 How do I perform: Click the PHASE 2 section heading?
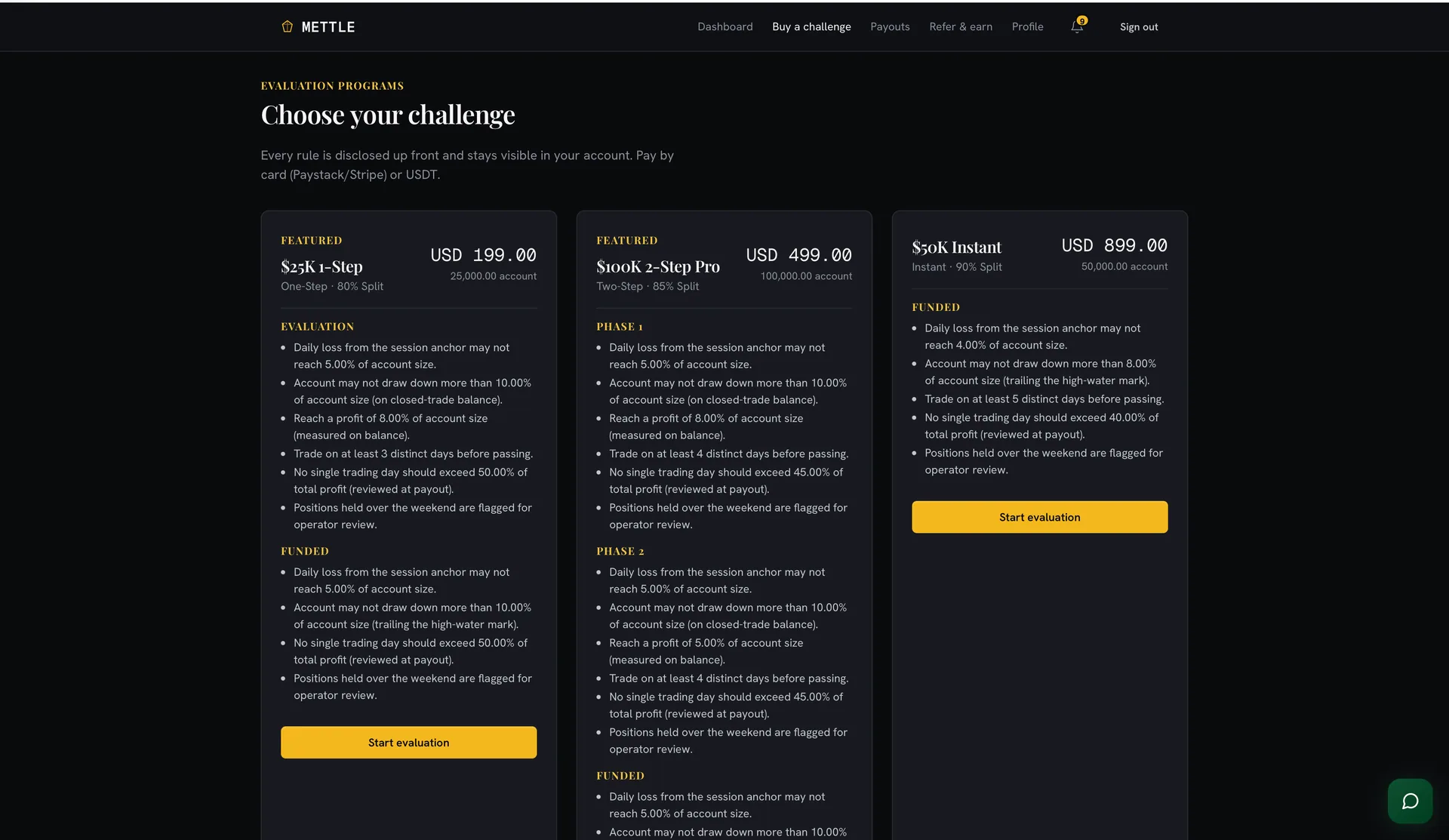click(x=620, y=552)
